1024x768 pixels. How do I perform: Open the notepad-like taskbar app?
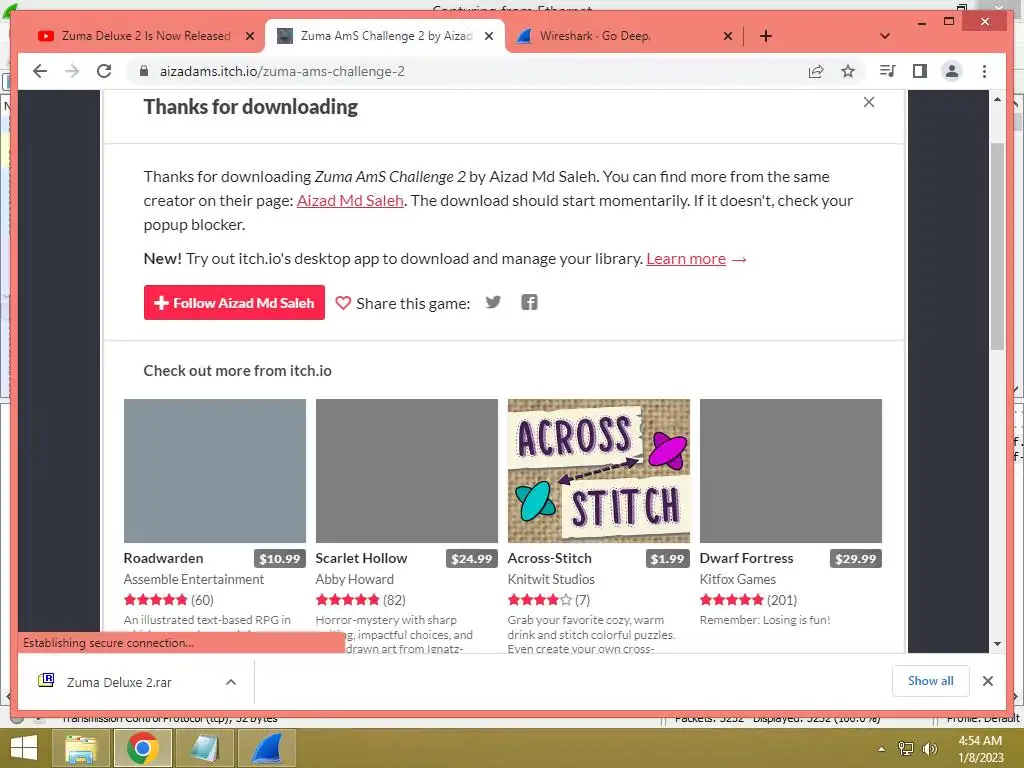coord(204,748)
